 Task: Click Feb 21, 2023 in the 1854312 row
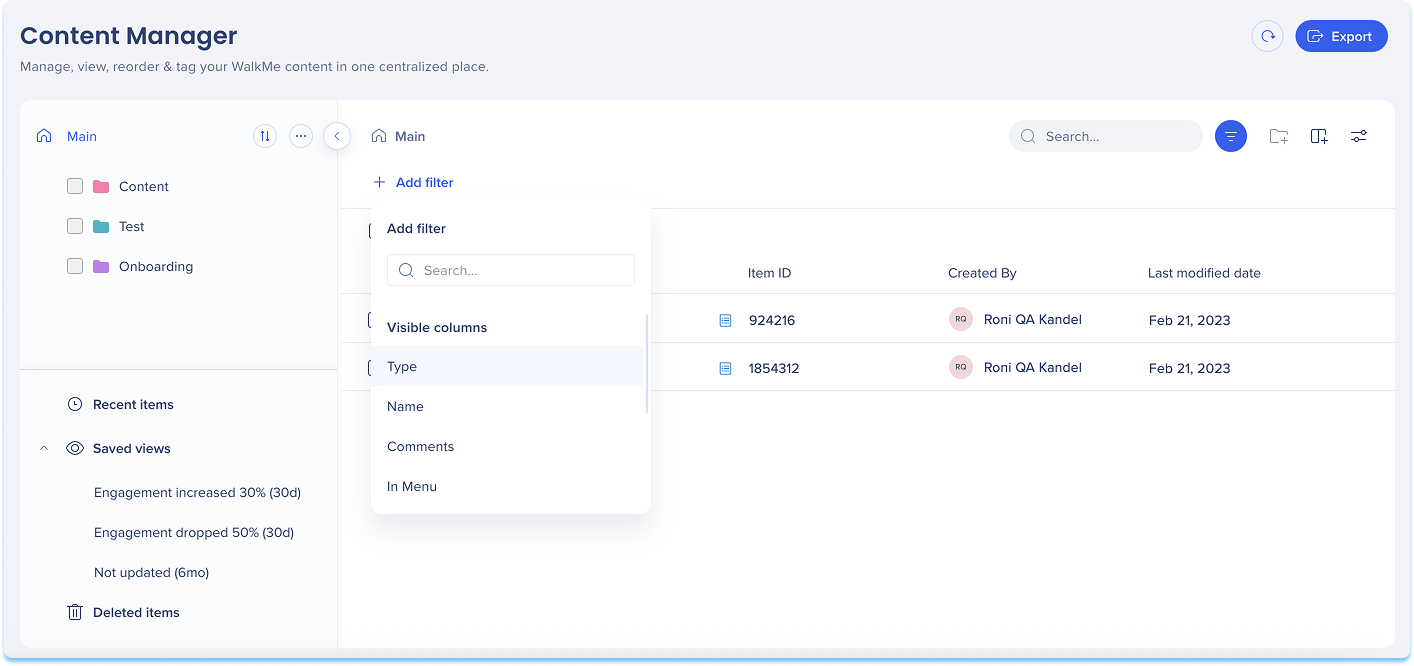click(1190, 368)
